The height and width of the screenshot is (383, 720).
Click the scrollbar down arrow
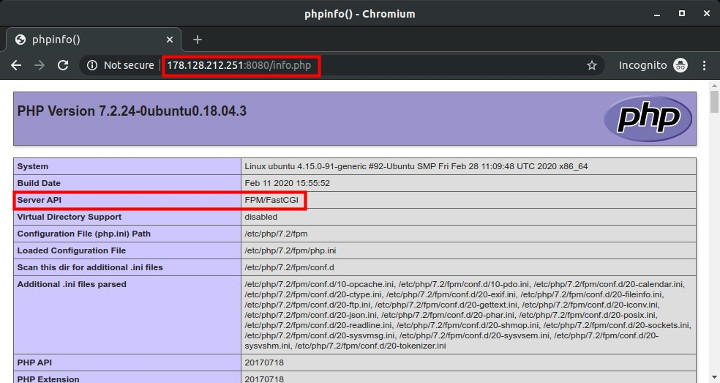(714, 377)
